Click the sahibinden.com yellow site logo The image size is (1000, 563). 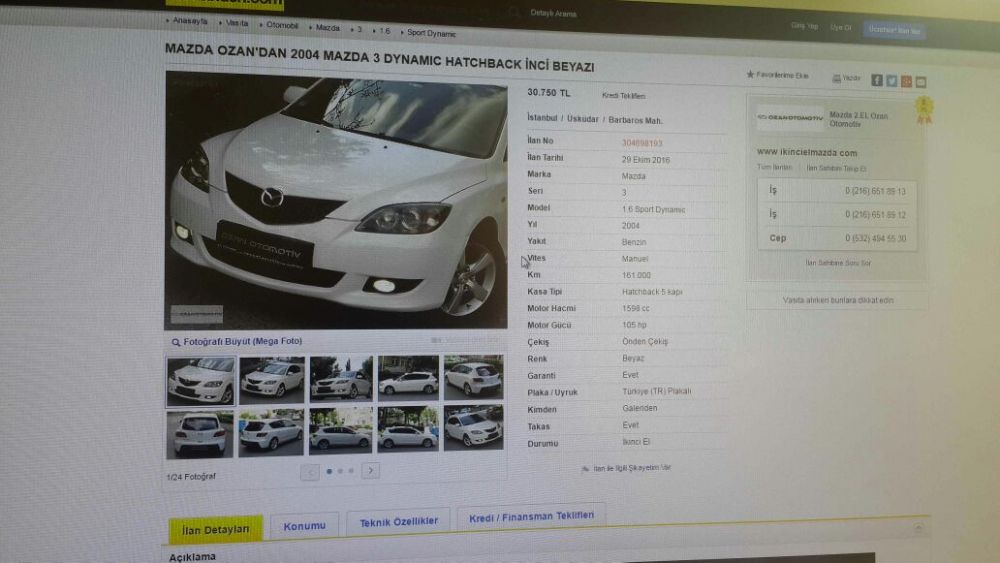pos(224,4)
